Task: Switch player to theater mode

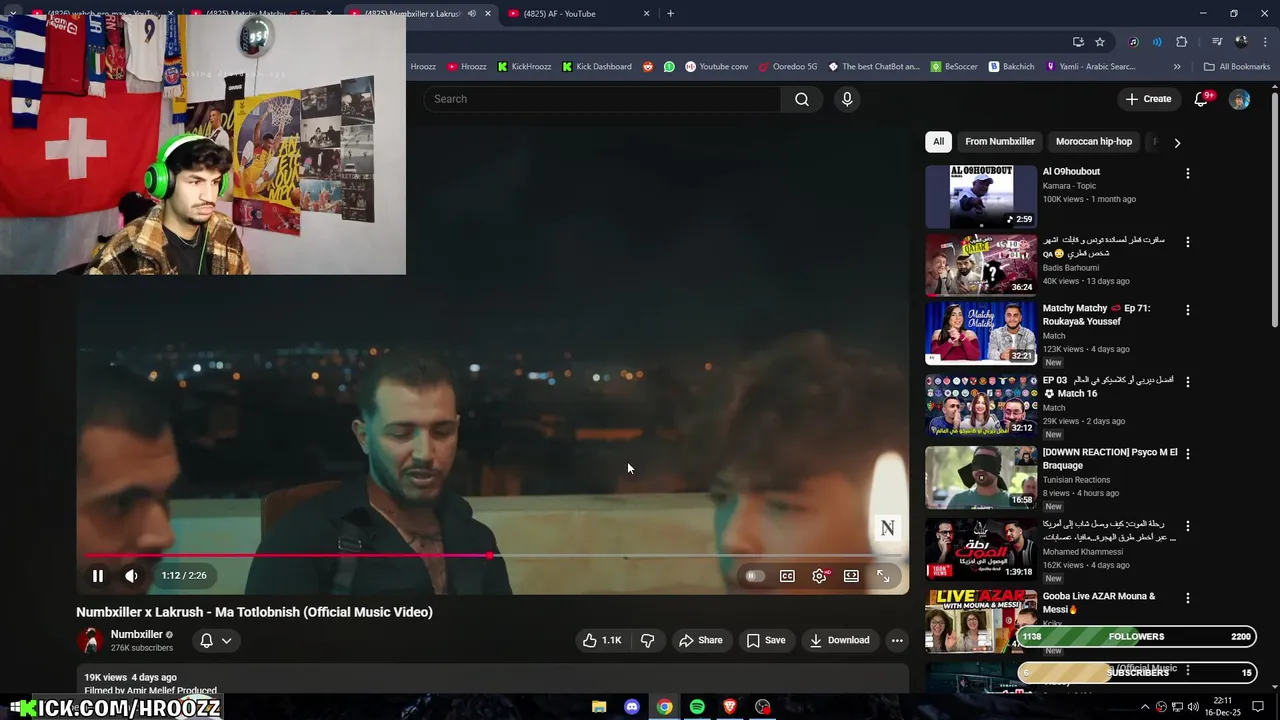Action: [851, 576]
